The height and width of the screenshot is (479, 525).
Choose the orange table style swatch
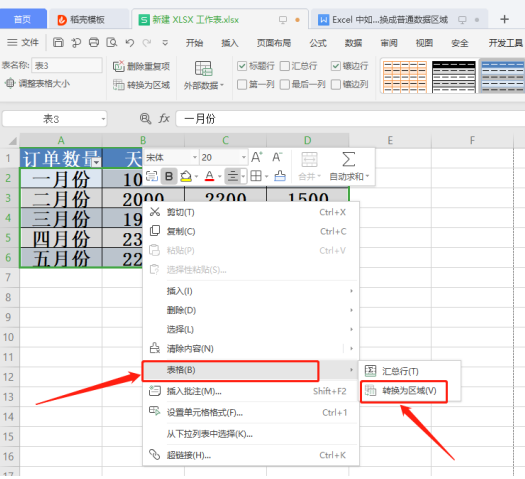[405, 77]
